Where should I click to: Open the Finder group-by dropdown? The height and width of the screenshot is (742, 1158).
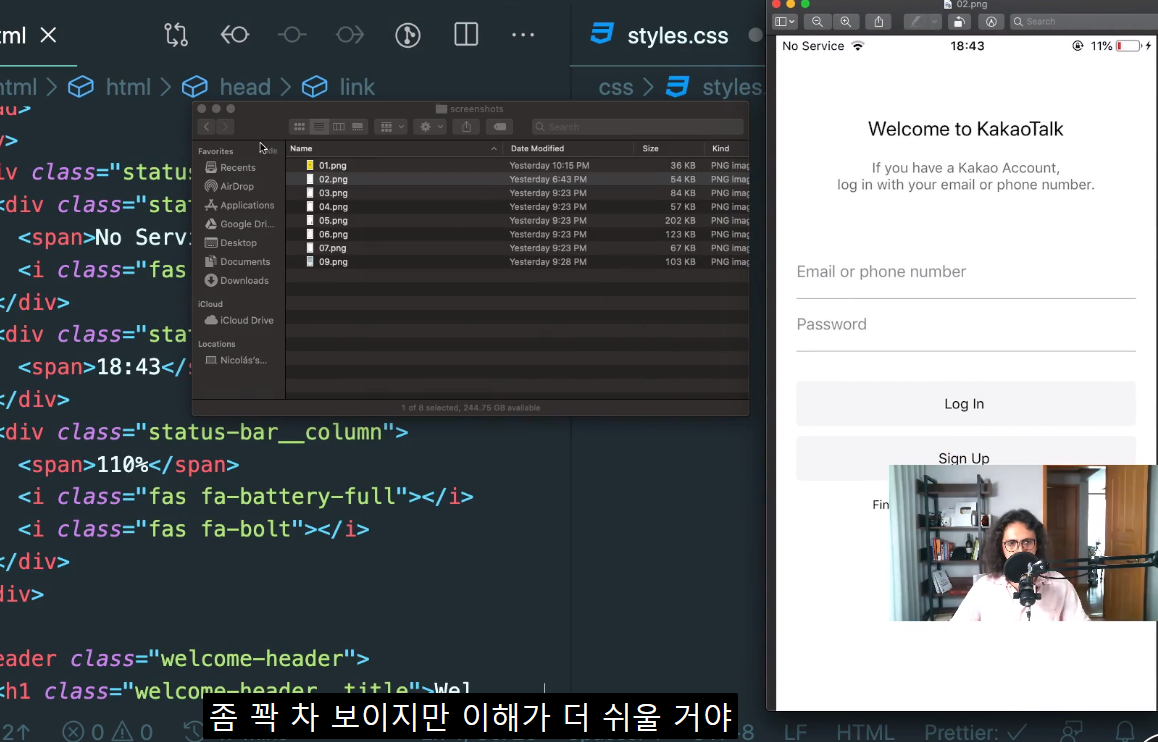[391, 127]
